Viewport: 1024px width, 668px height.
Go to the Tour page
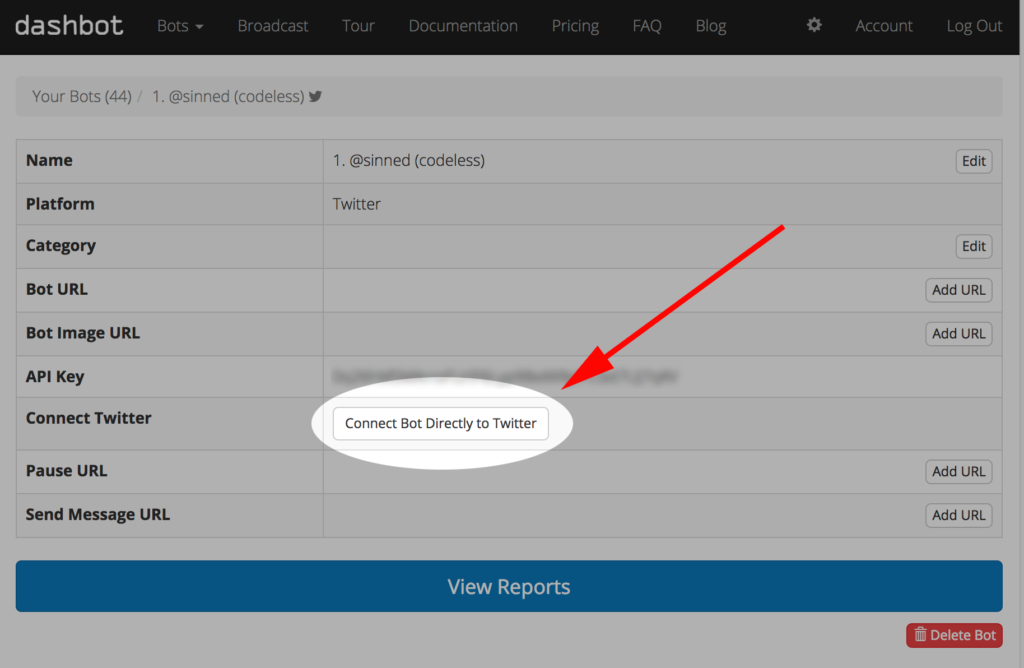click(x=358, y=26)
